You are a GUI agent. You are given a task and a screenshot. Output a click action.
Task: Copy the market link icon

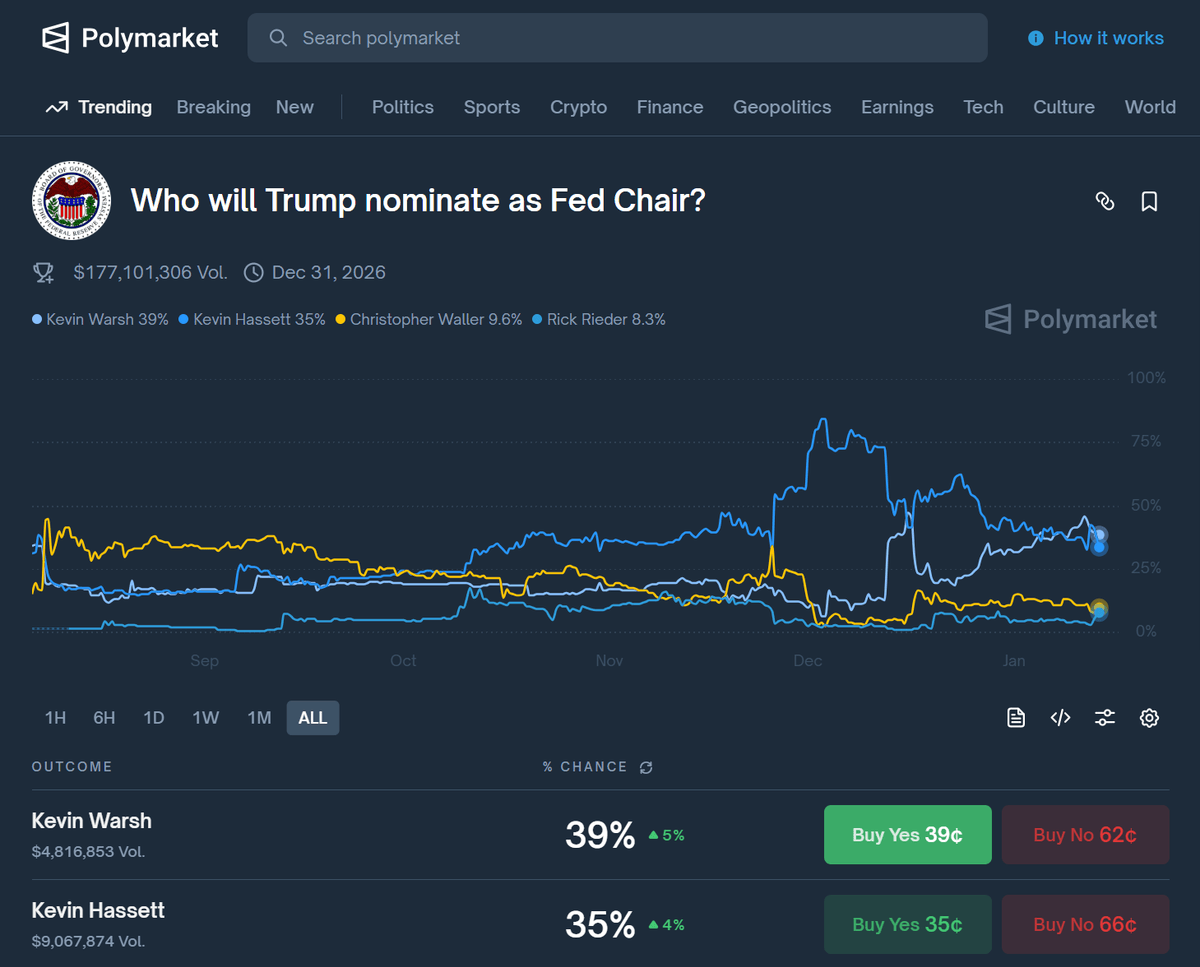click(x=1105, y=201)
